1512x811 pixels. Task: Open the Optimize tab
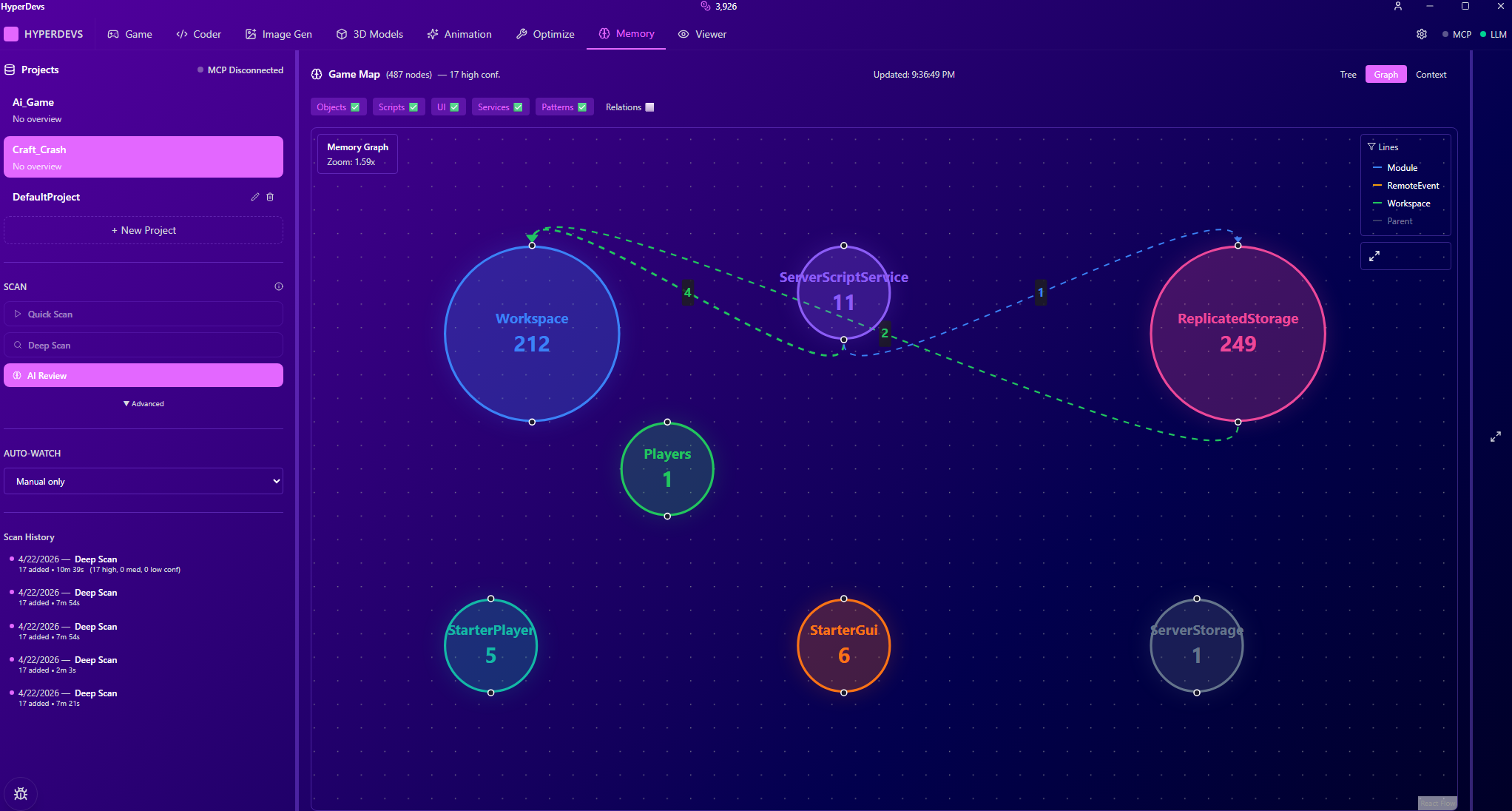545,34
